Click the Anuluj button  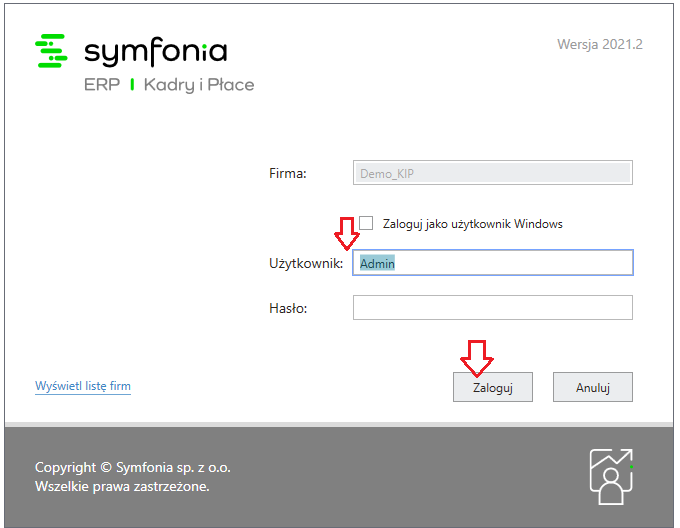pos(592,387)
